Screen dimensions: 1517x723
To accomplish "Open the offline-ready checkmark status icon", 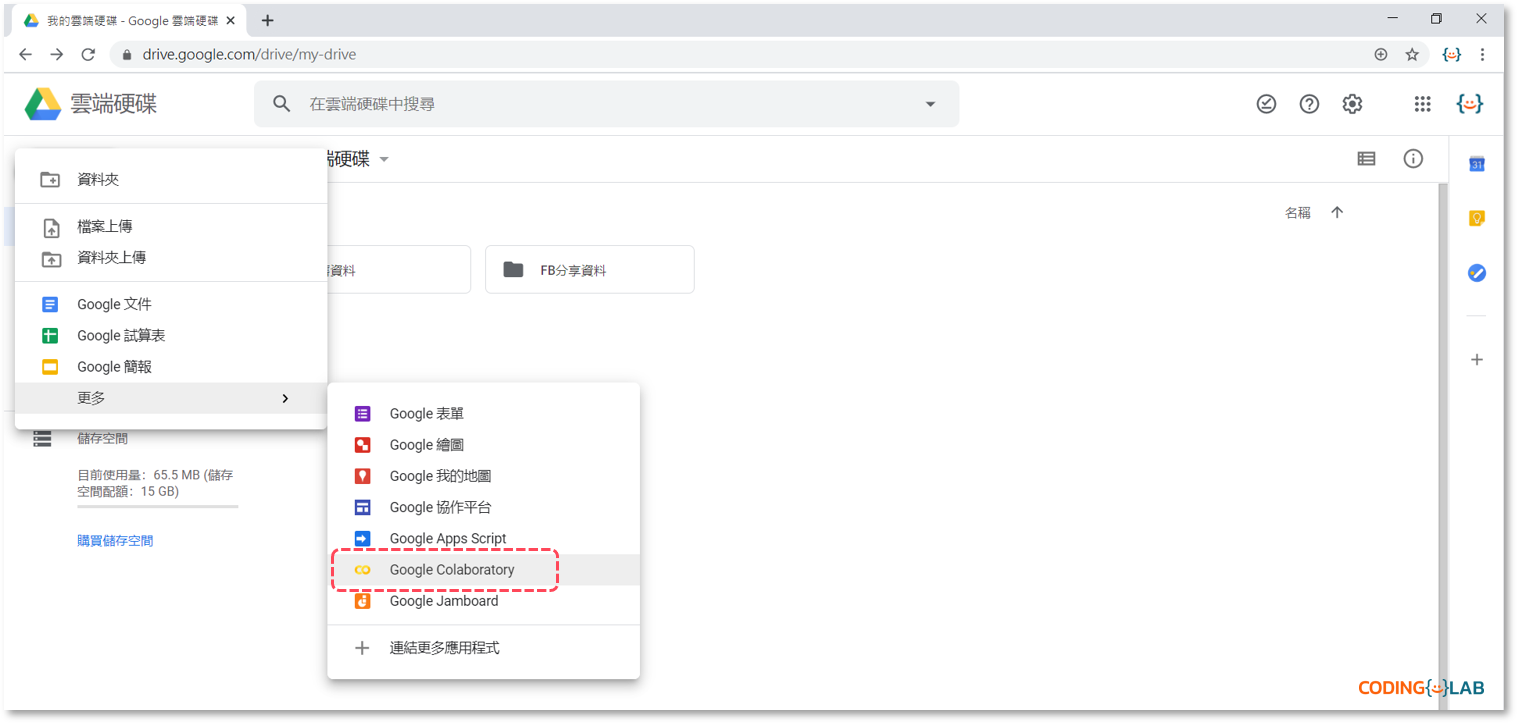I will [x=1266, y=104].
